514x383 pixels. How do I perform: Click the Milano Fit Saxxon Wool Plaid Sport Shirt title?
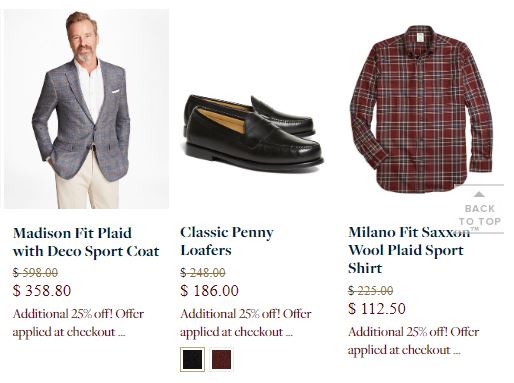409,250
